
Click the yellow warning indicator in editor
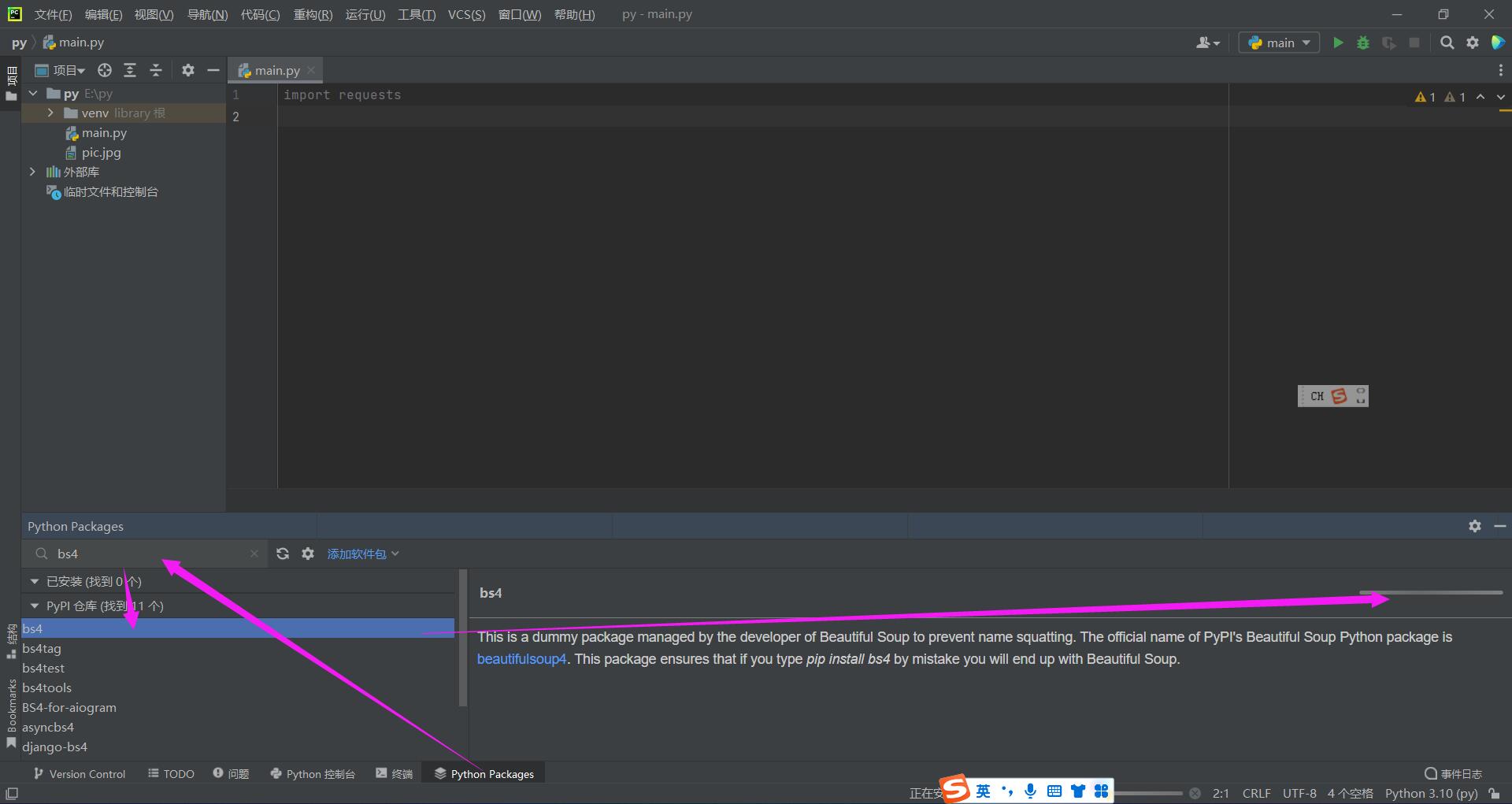click(1425, 97)
